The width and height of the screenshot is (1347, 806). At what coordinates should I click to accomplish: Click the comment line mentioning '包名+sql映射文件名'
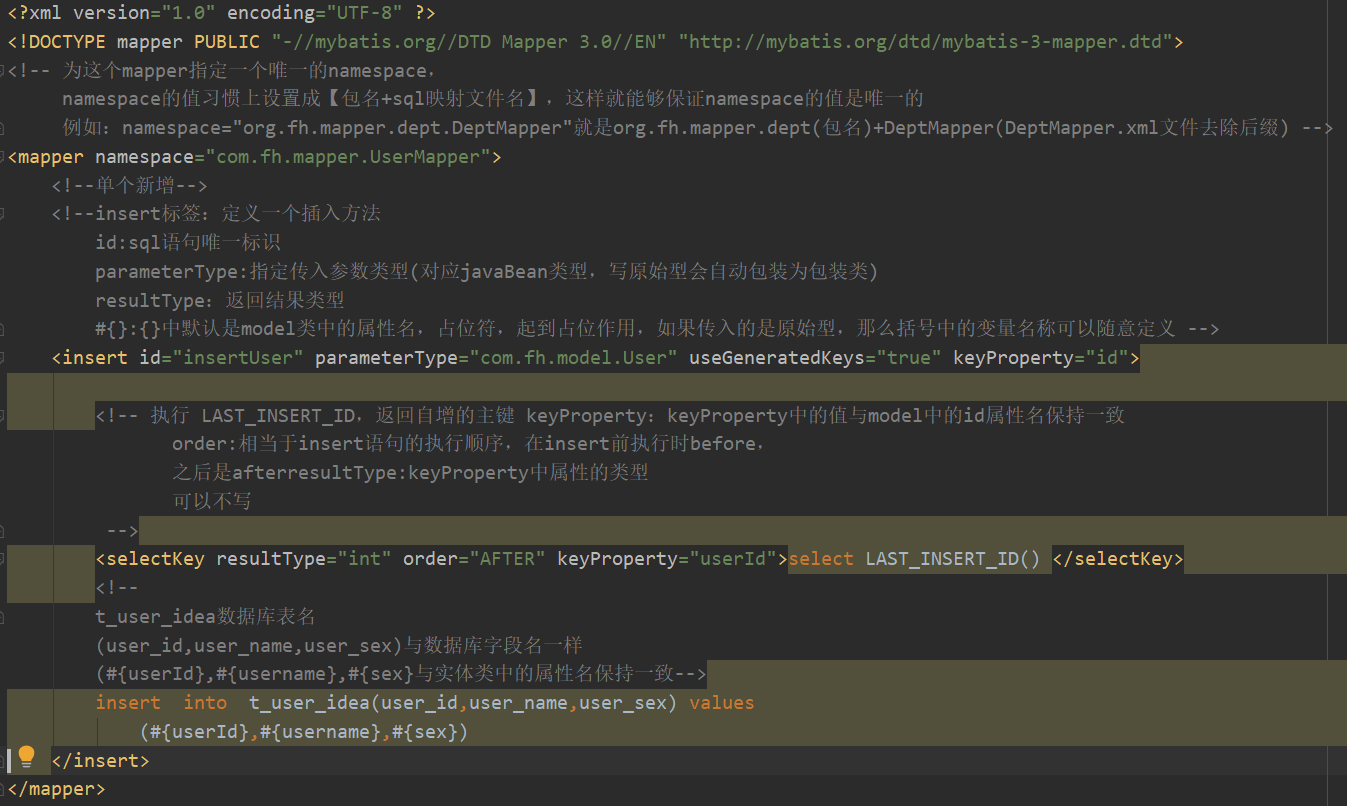[x=492, y=99]
